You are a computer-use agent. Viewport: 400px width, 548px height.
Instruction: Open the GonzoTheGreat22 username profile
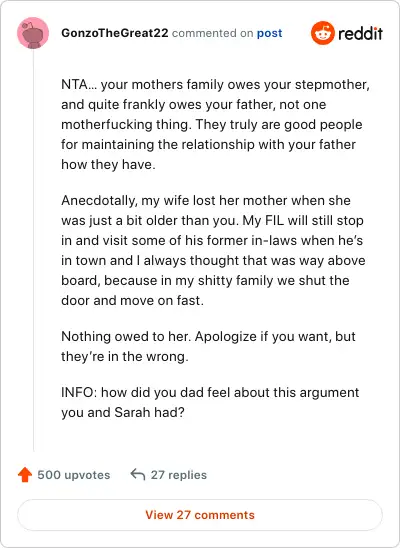click(x=115, y=33)
